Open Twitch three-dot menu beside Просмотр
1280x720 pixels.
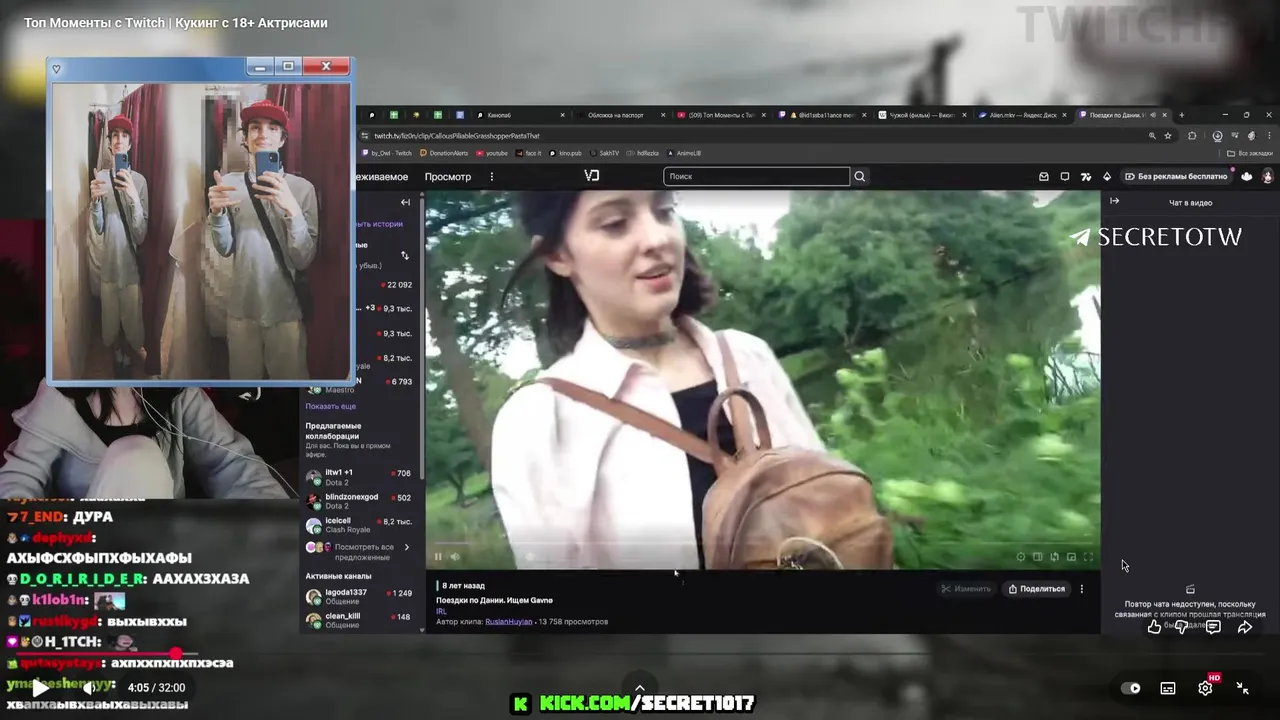(x=491, y=176)
